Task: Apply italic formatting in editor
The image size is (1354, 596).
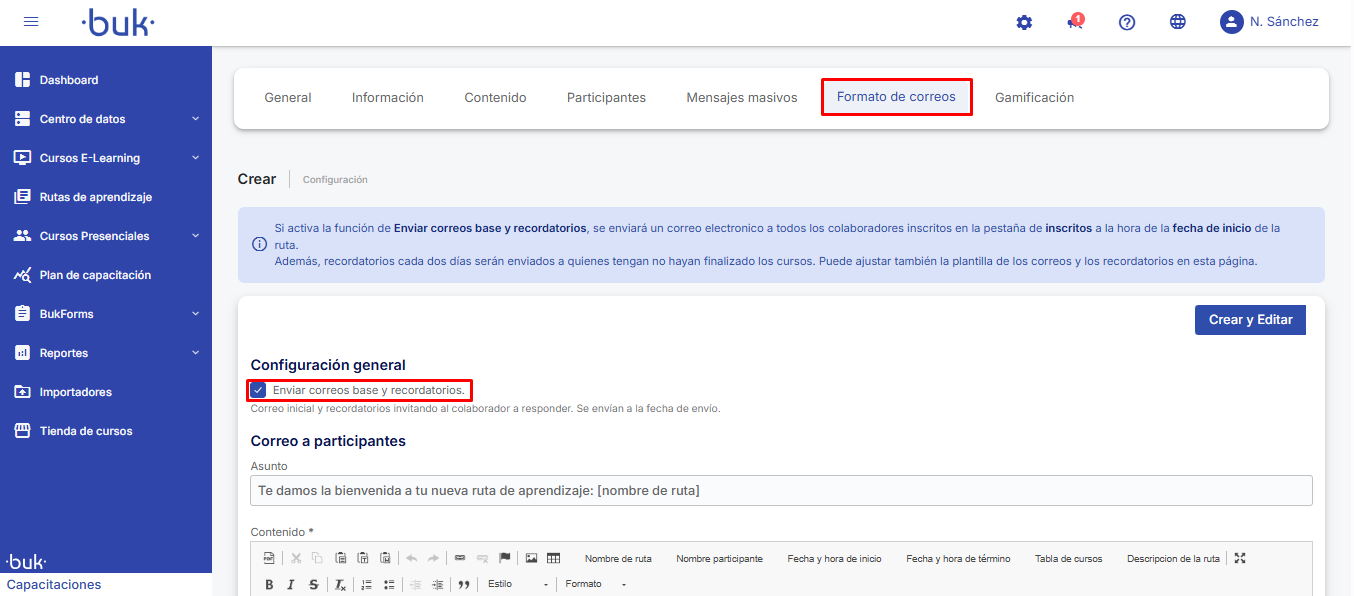Action: coord(291,585)
